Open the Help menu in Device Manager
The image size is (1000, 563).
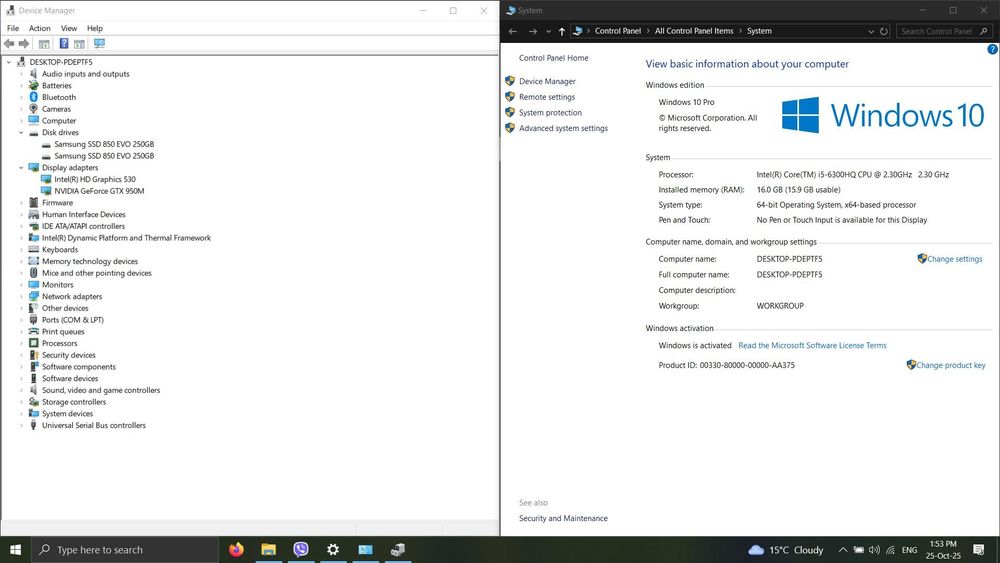95,28
